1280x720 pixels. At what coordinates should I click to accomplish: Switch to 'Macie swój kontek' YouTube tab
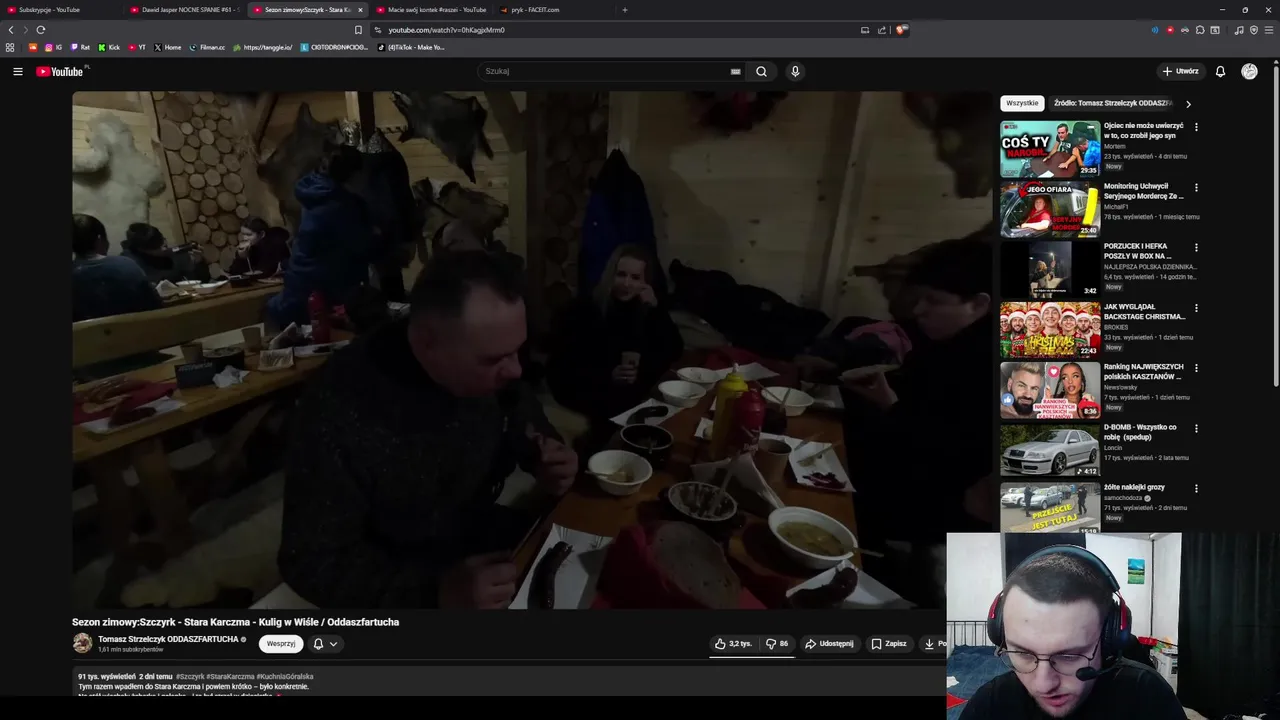point(430,10)
